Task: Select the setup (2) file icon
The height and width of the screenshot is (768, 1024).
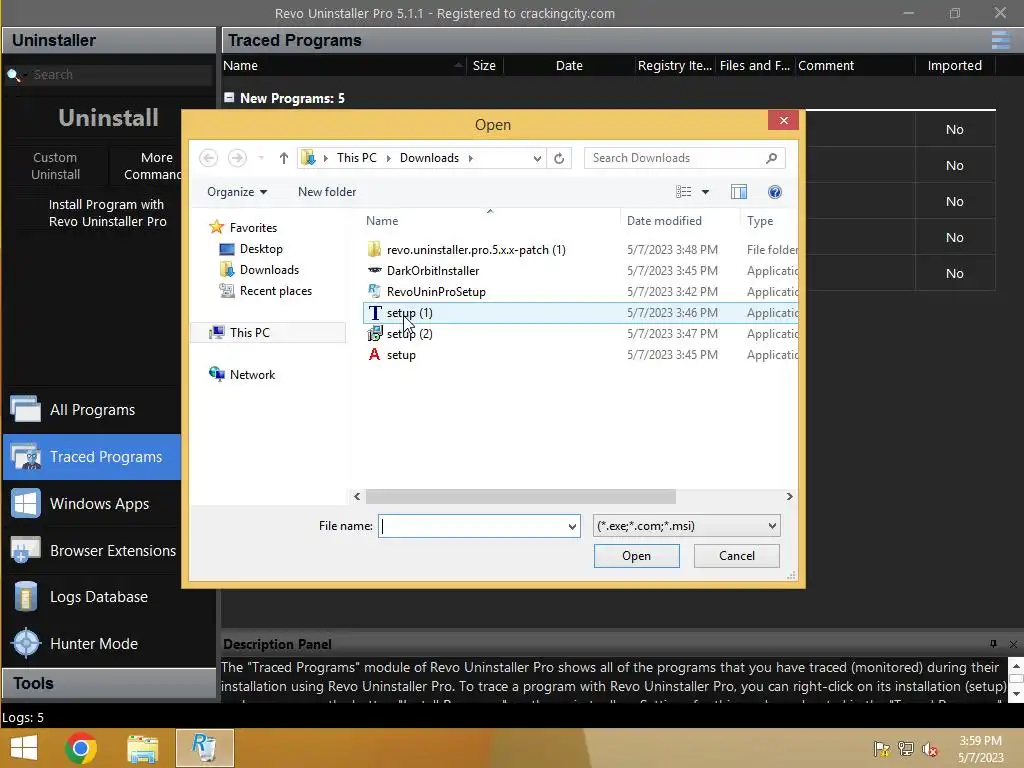Action: (374, 334)
